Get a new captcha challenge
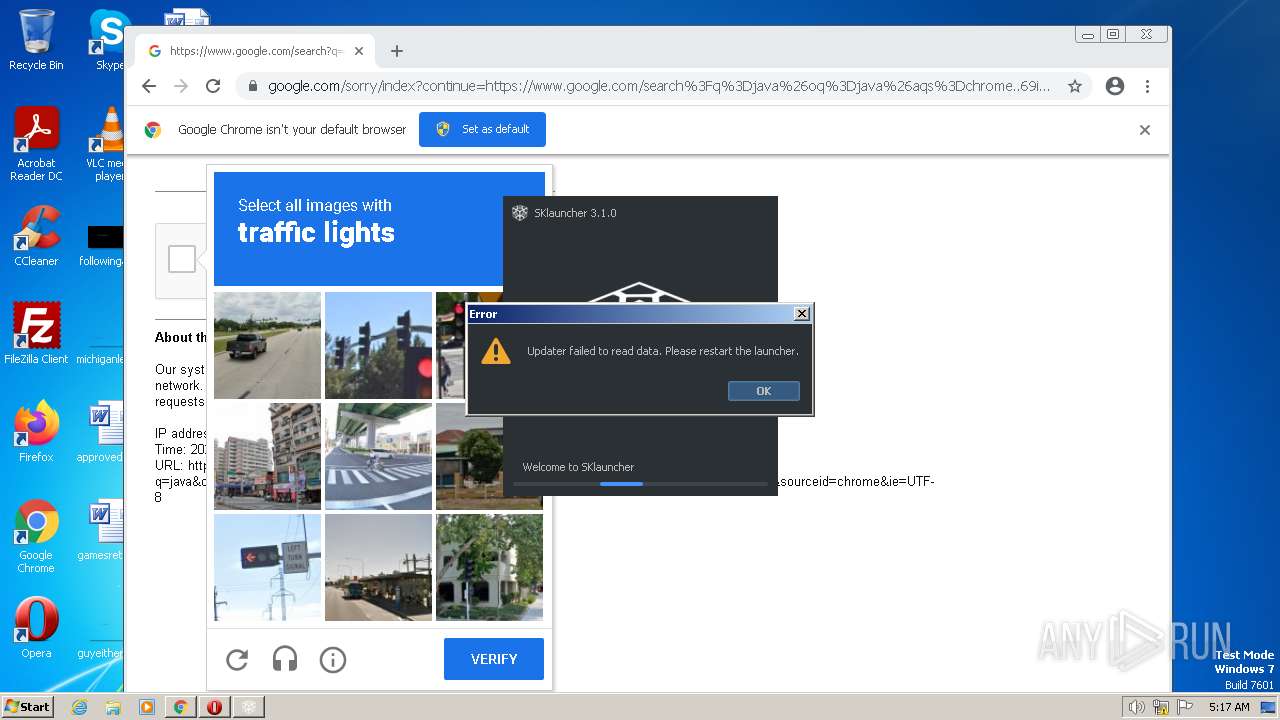The width and height of the screenshot is (1280, 720). (237, 659)
